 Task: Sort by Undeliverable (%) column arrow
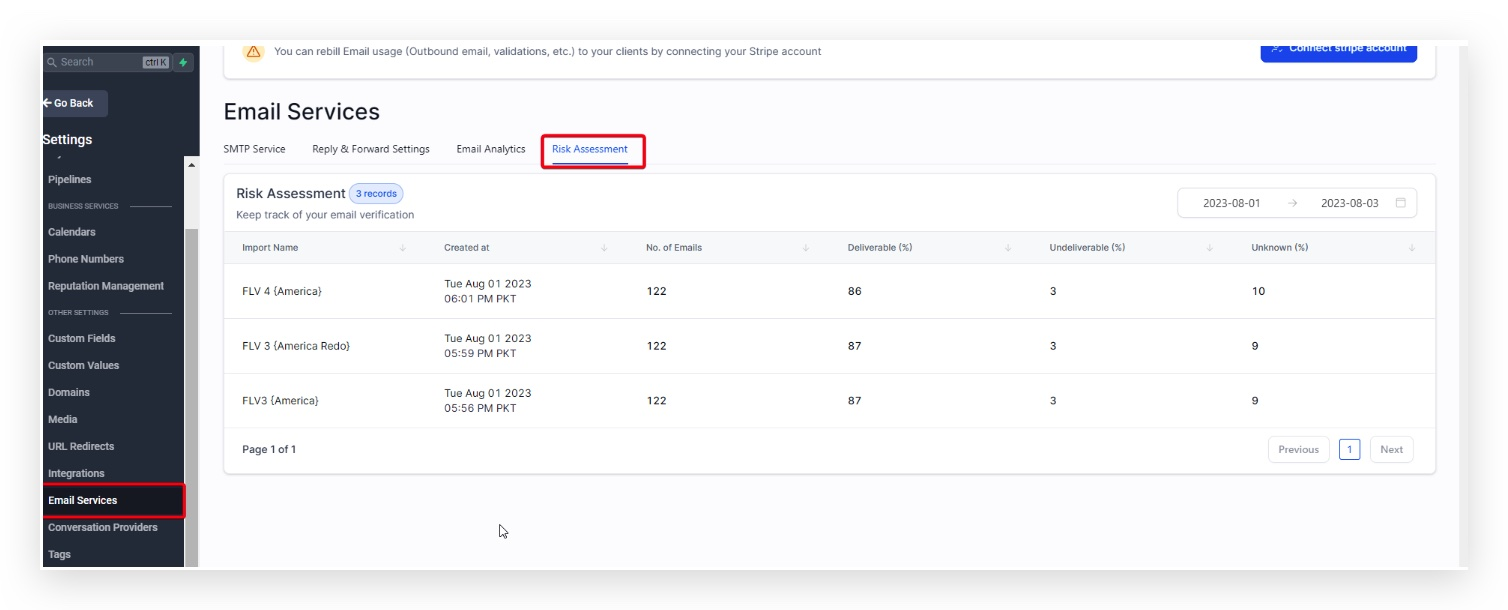click(1210, 248)
